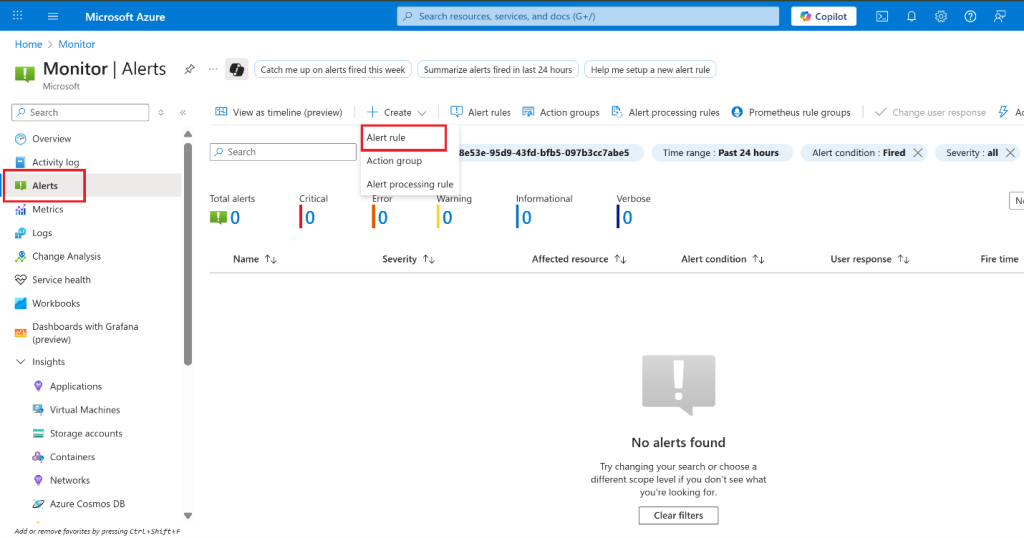This screenshot has width=1024, height=538.
Task: Expand the Create dropdown
Action: [x=396, y=112]
